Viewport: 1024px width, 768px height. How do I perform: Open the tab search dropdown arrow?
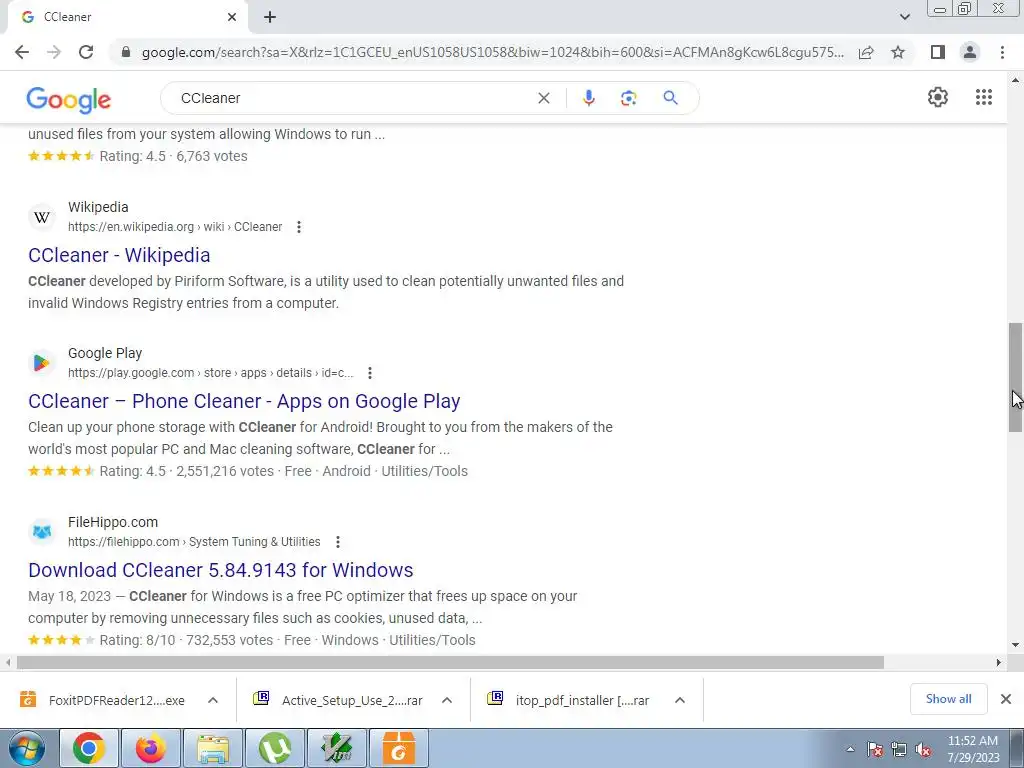pos(904,17)
